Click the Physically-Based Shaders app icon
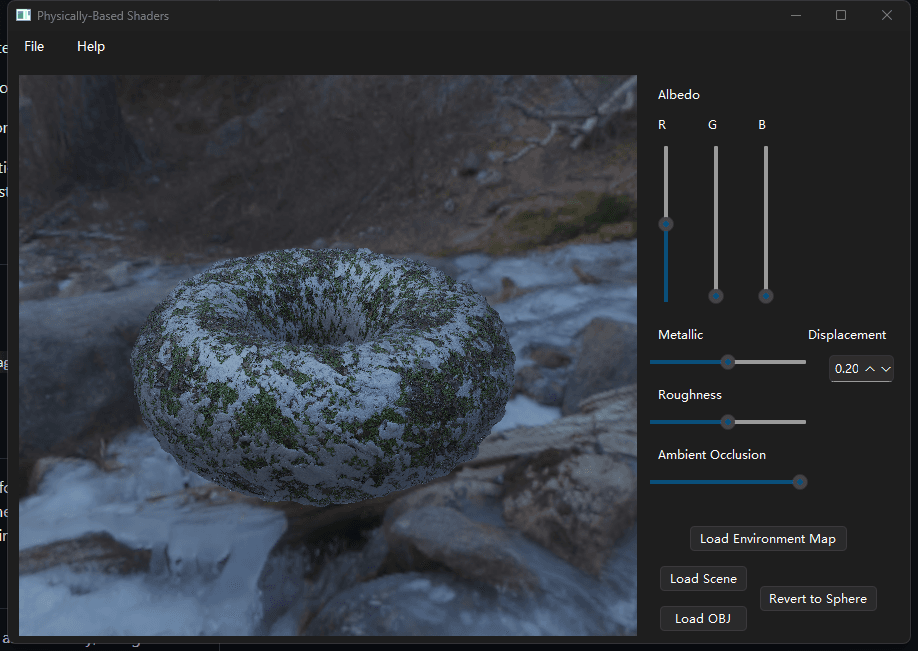Viewport: 918px width, 651px height. coord(23,15)
